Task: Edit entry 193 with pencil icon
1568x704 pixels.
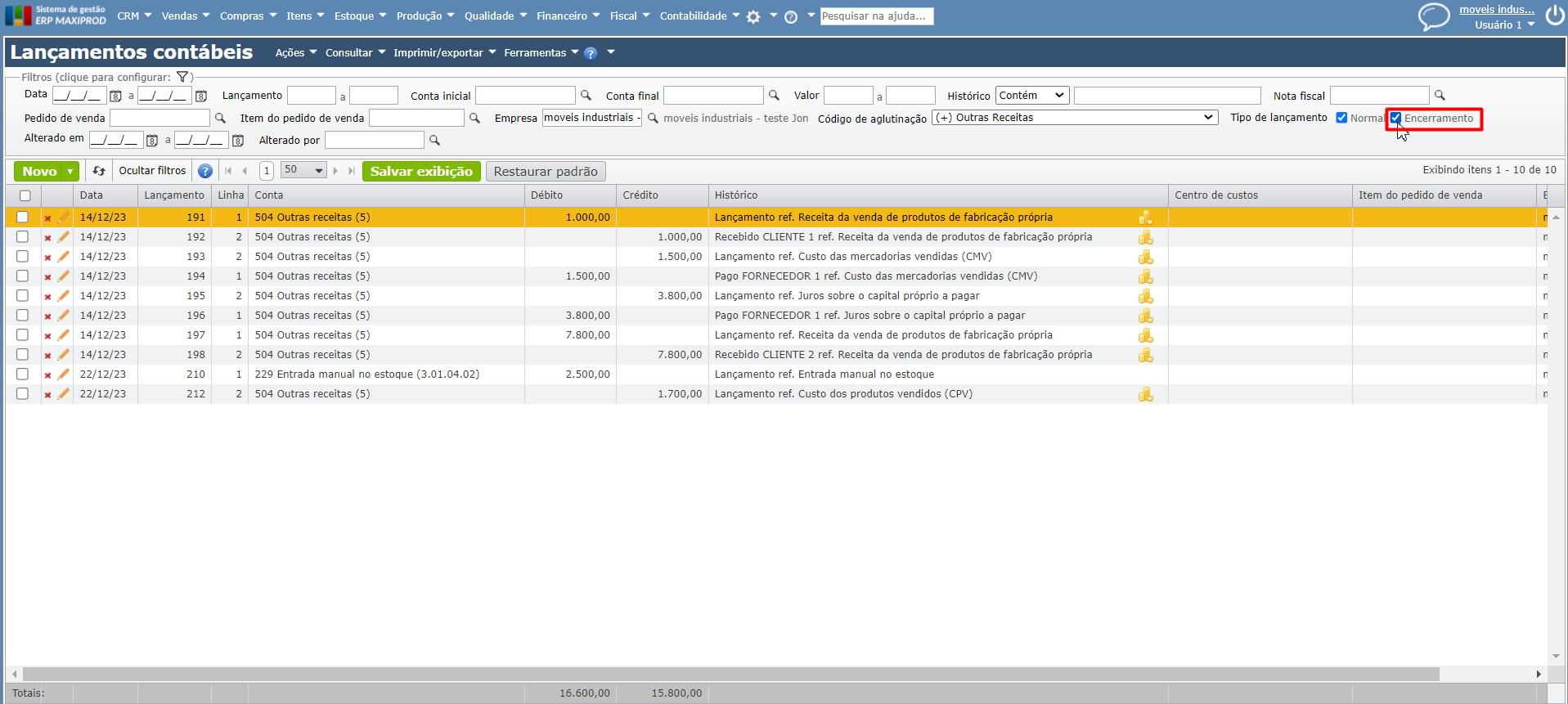Action: coord(64,257)
